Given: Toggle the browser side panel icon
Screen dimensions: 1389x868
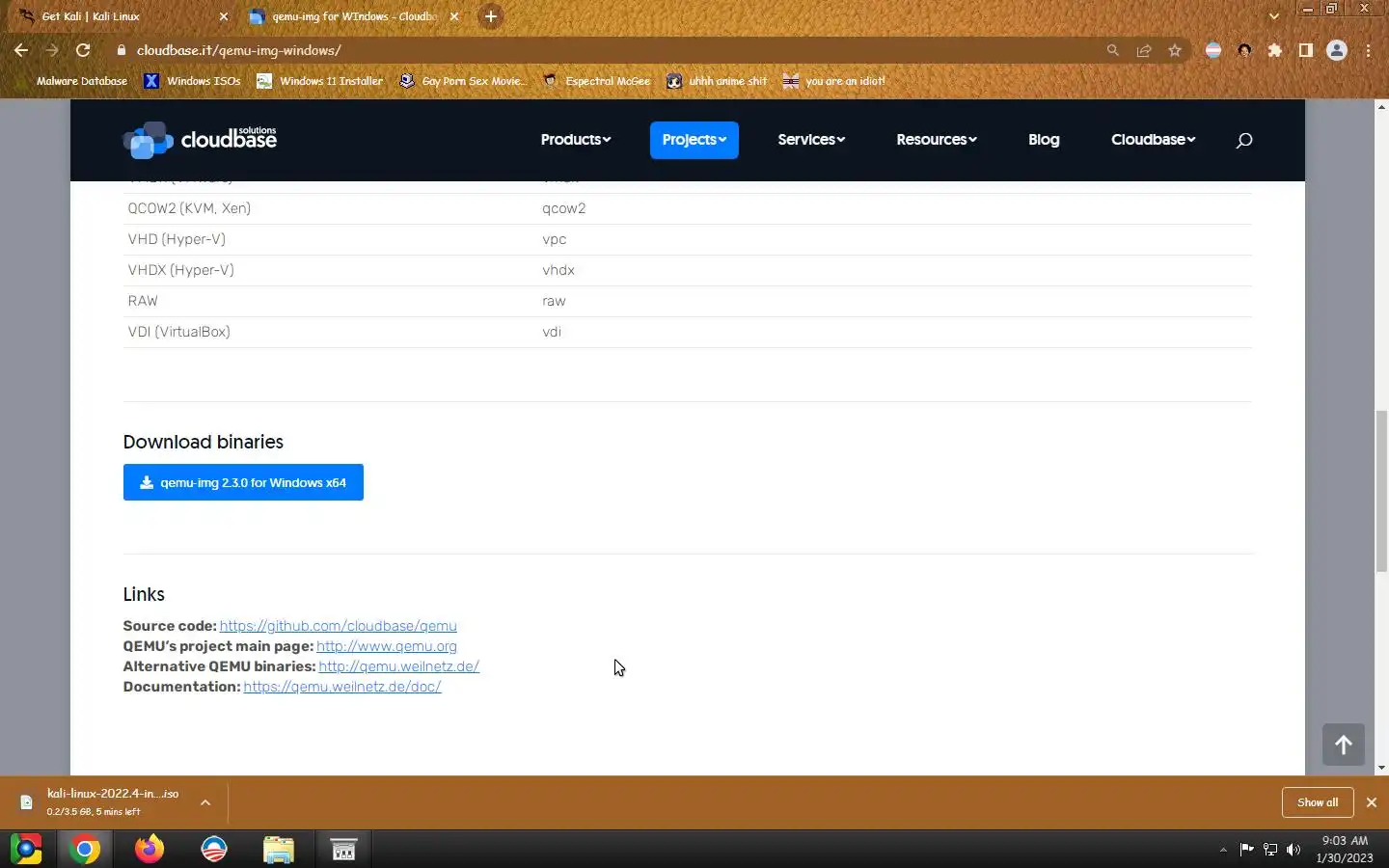Looking at the screenshot, I should (x=1306, y=50).
